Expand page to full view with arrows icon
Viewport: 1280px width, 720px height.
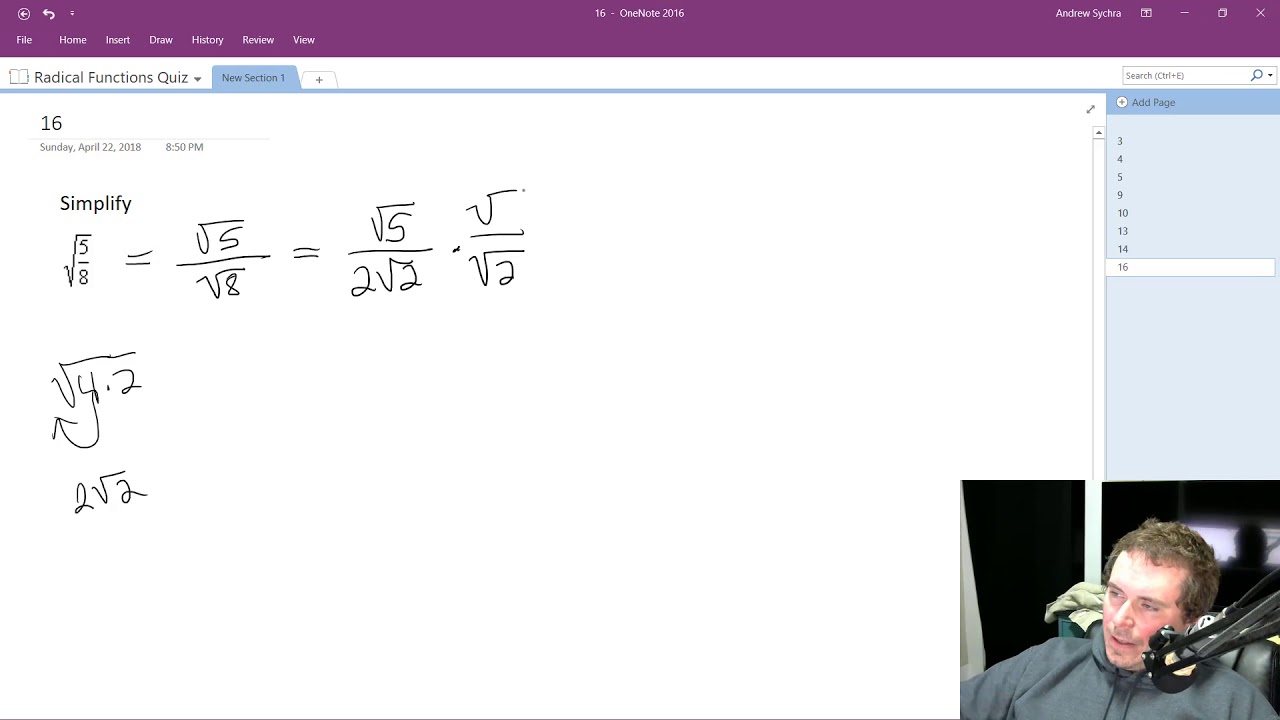(1090, 109)
